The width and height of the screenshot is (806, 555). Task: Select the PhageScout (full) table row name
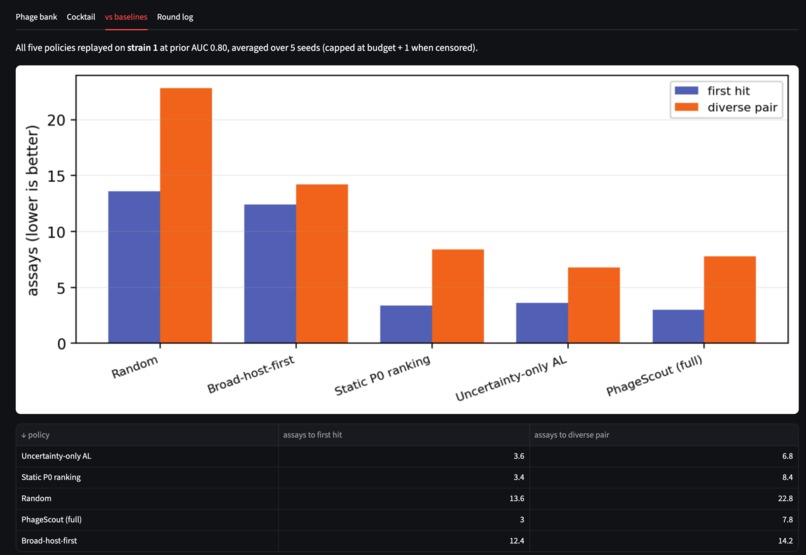(51, 519)
